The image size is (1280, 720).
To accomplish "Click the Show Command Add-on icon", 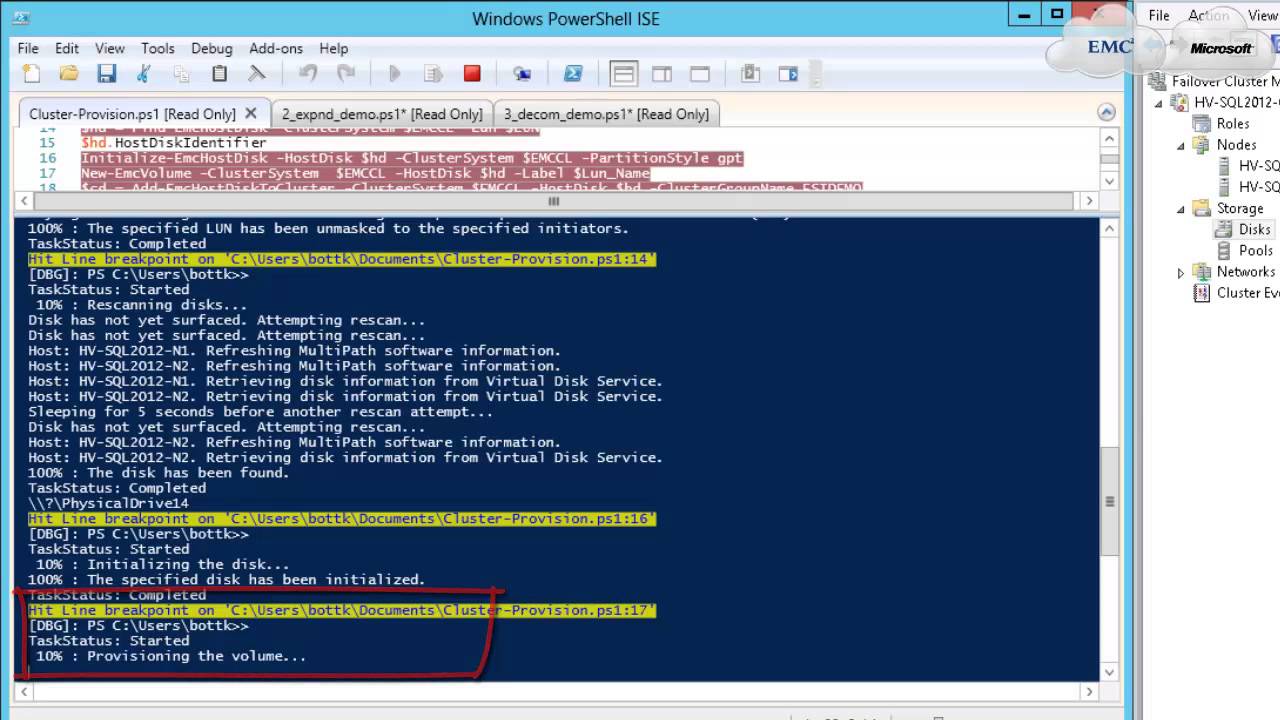I will 788,74.
